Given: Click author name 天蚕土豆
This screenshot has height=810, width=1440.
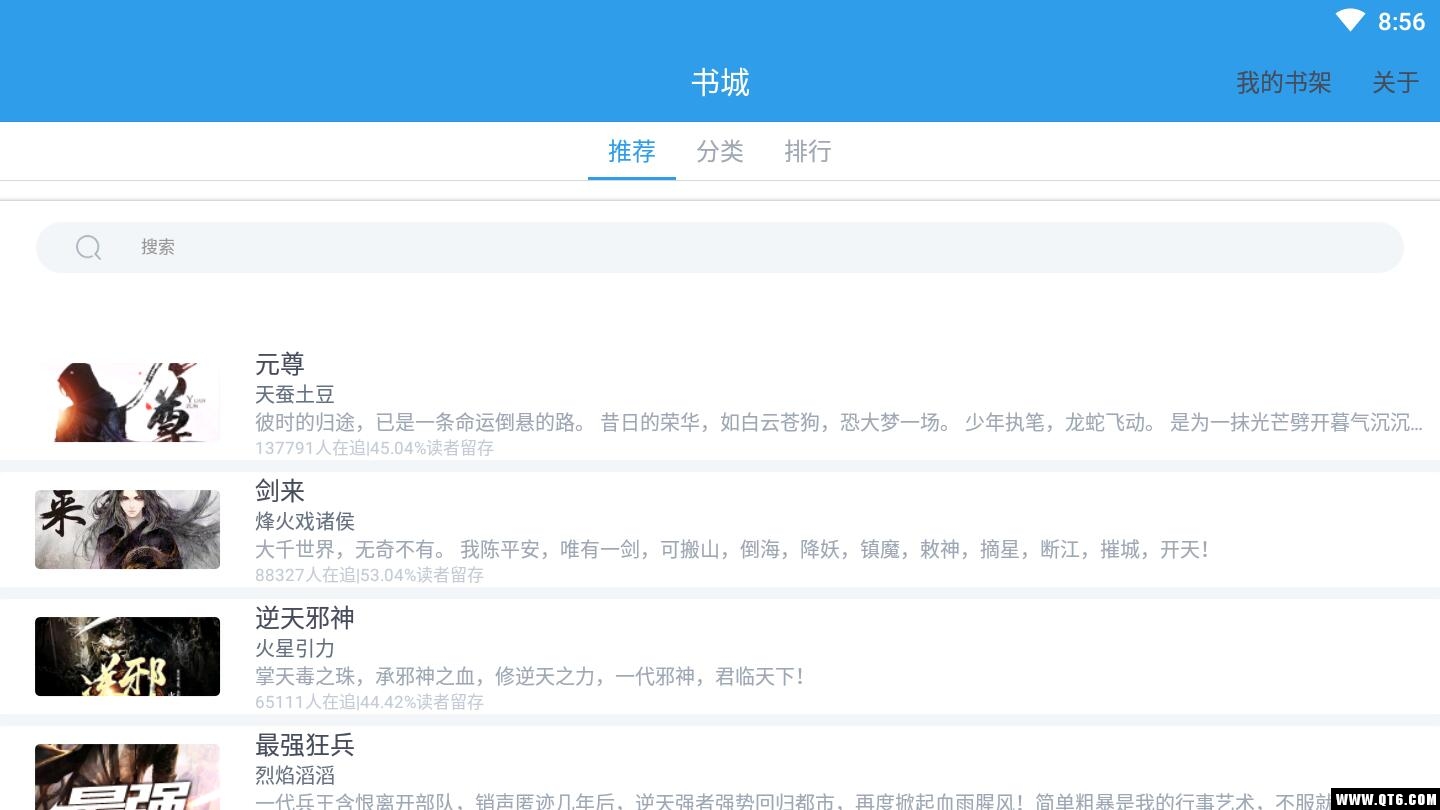Looking at the screenshot, I should [295, 394].
